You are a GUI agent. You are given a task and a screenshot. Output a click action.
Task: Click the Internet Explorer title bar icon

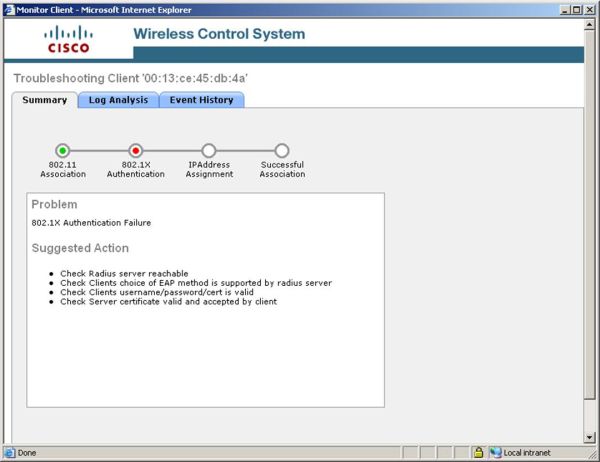9,10
